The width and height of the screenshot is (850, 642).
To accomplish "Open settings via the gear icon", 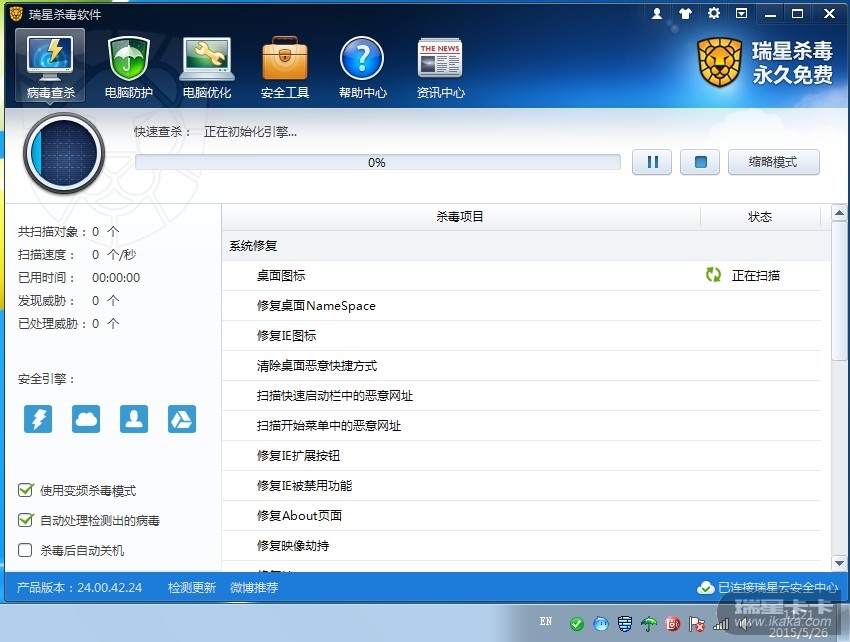I will pos(714,13).
